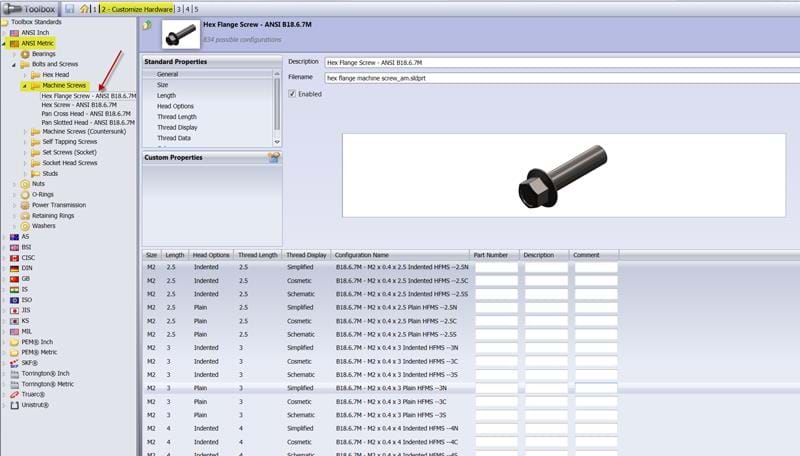This screenshot has height=456, width=800.
Task: Click the Truarc standard icon
Action: (14, 394)
